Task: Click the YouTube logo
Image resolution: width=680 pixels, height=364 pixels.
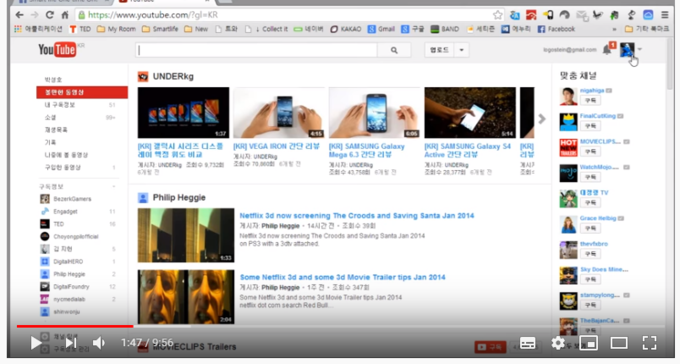Action: coord(57,50)
